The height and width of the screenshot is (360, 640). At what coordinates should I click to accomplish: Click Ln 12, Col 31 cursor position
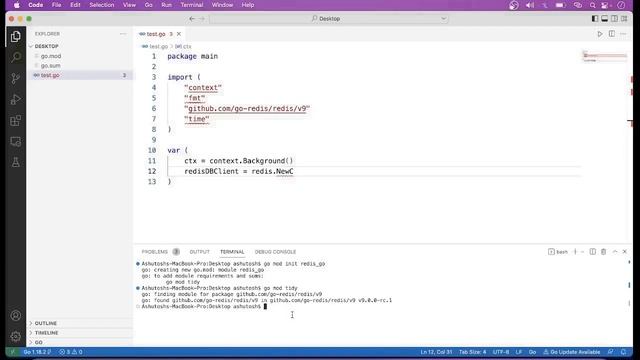pos(436,352)
